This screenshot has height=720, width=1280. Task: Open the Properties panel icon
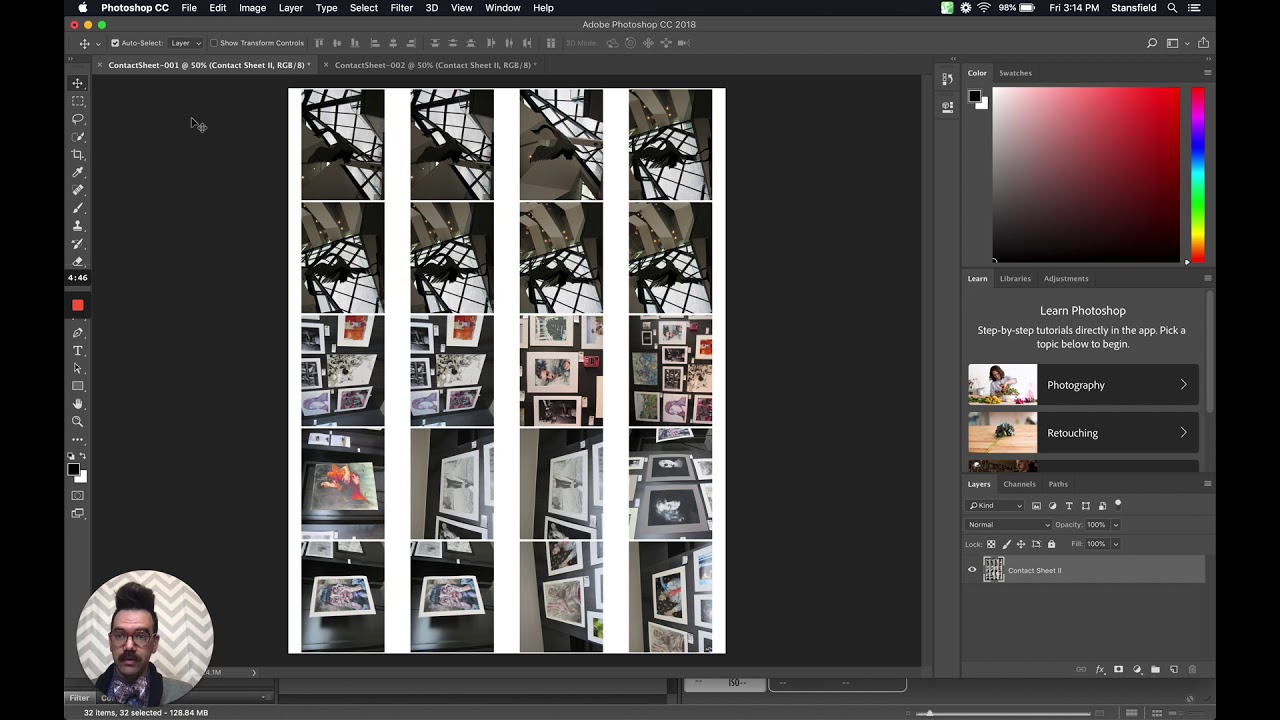point(947,106)
